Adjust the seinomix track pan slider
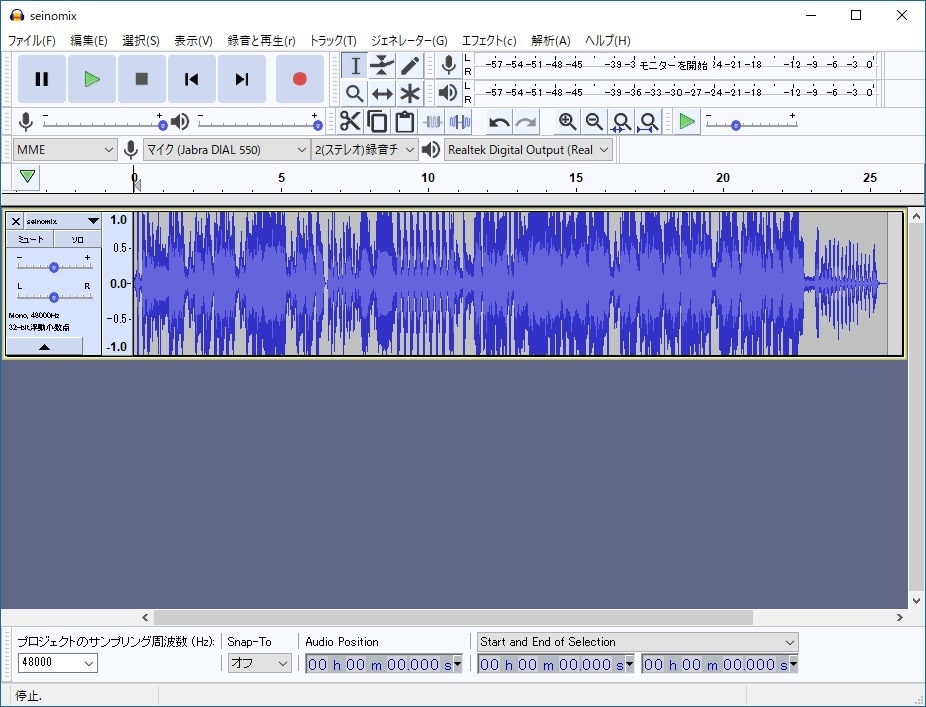 [54, 297]
